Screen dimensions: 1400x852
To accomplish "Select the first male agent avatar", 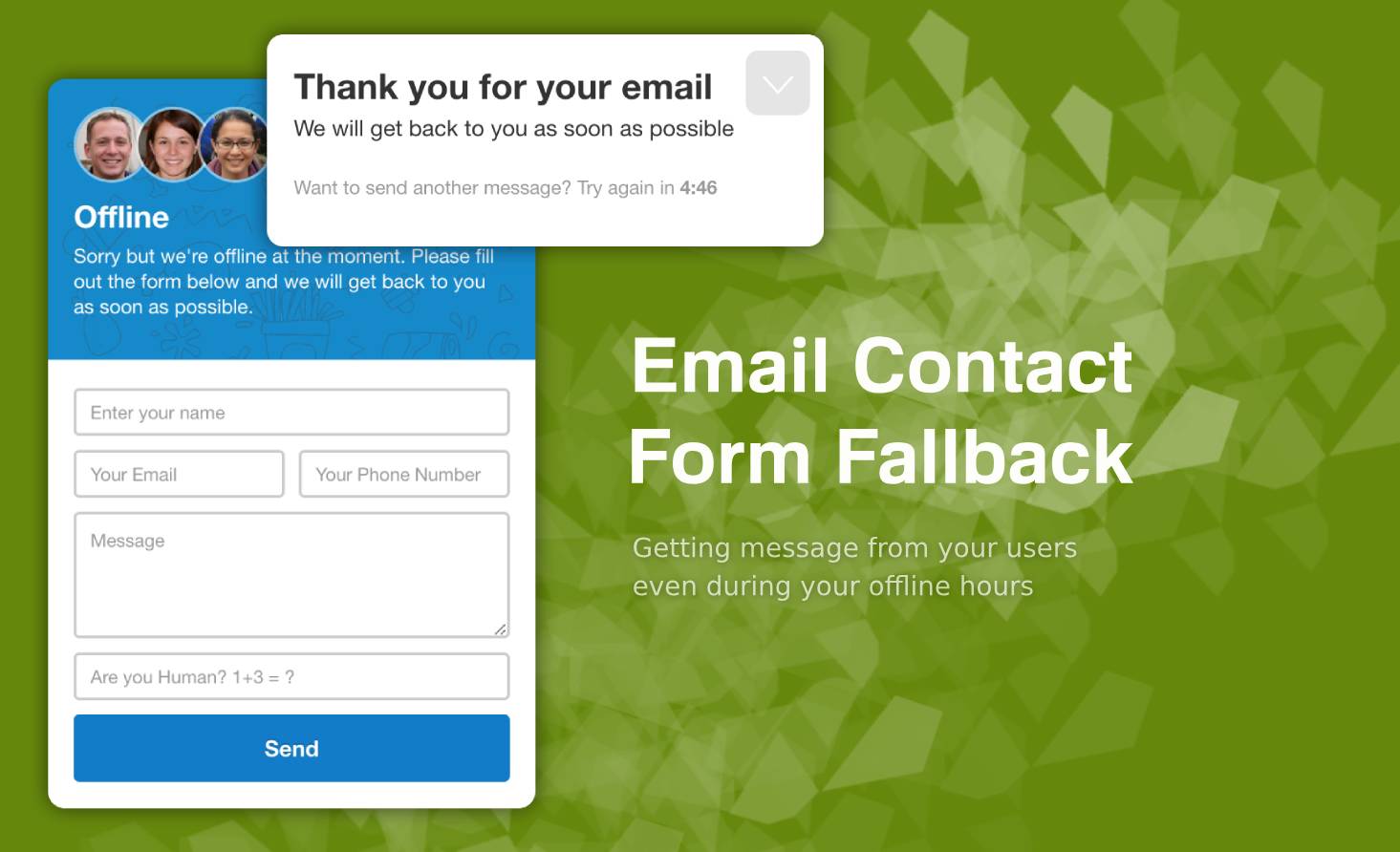I will tap(109, 144).
